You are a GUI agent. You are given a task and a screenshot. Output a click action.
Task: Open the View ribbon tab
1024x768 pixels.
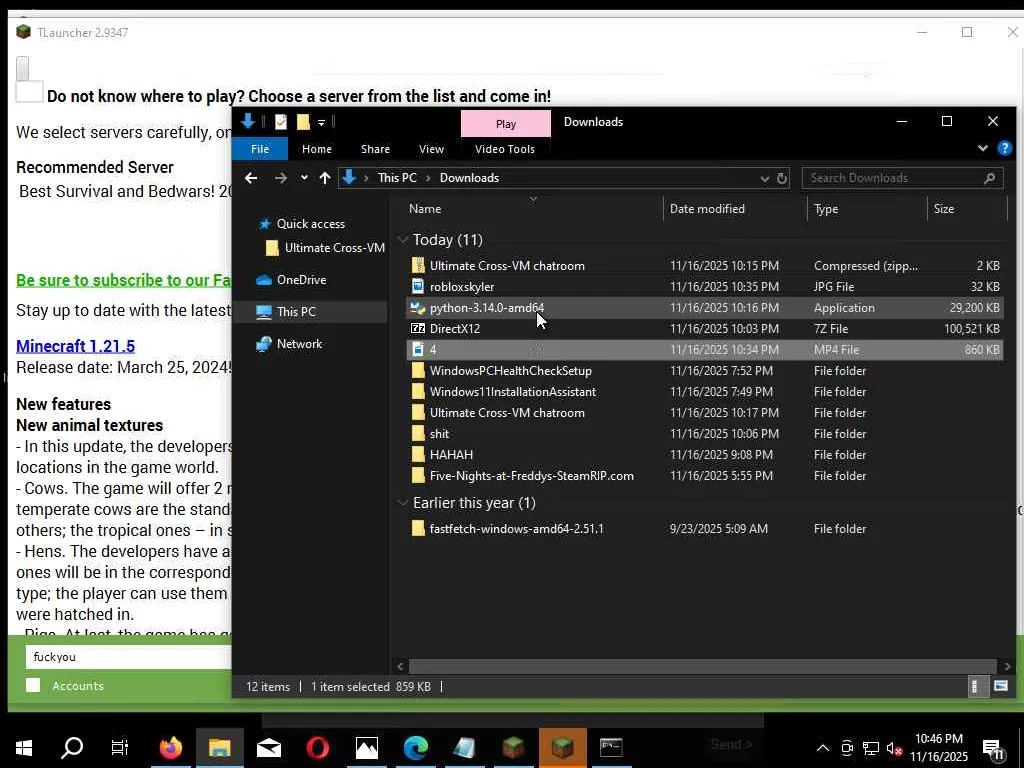pyautogui.click(x=431, y=149)
